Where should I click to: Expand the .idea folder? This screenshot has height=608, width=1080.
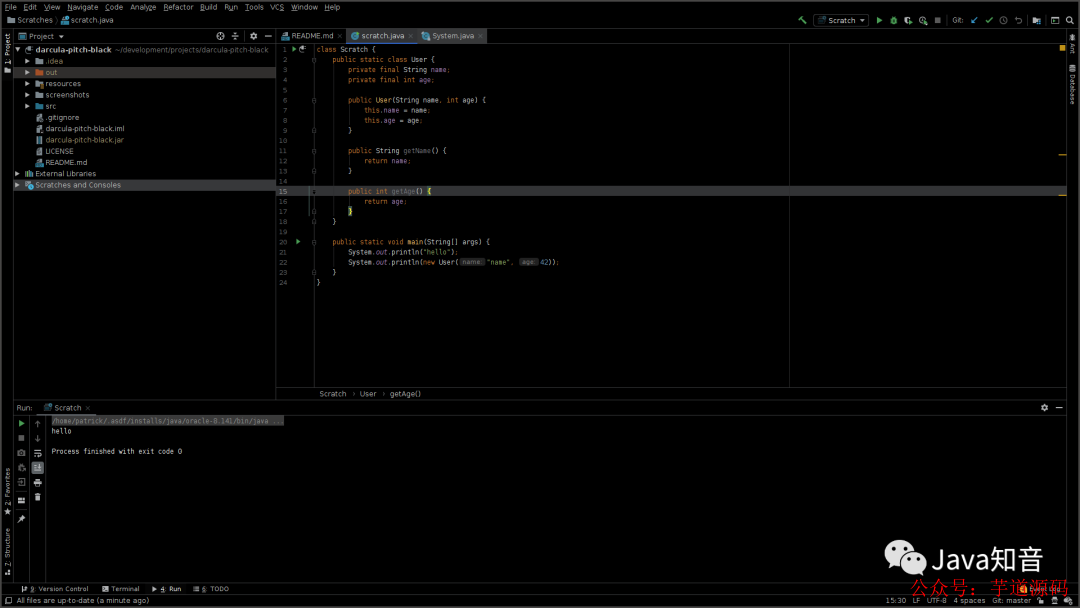[28, 61]
